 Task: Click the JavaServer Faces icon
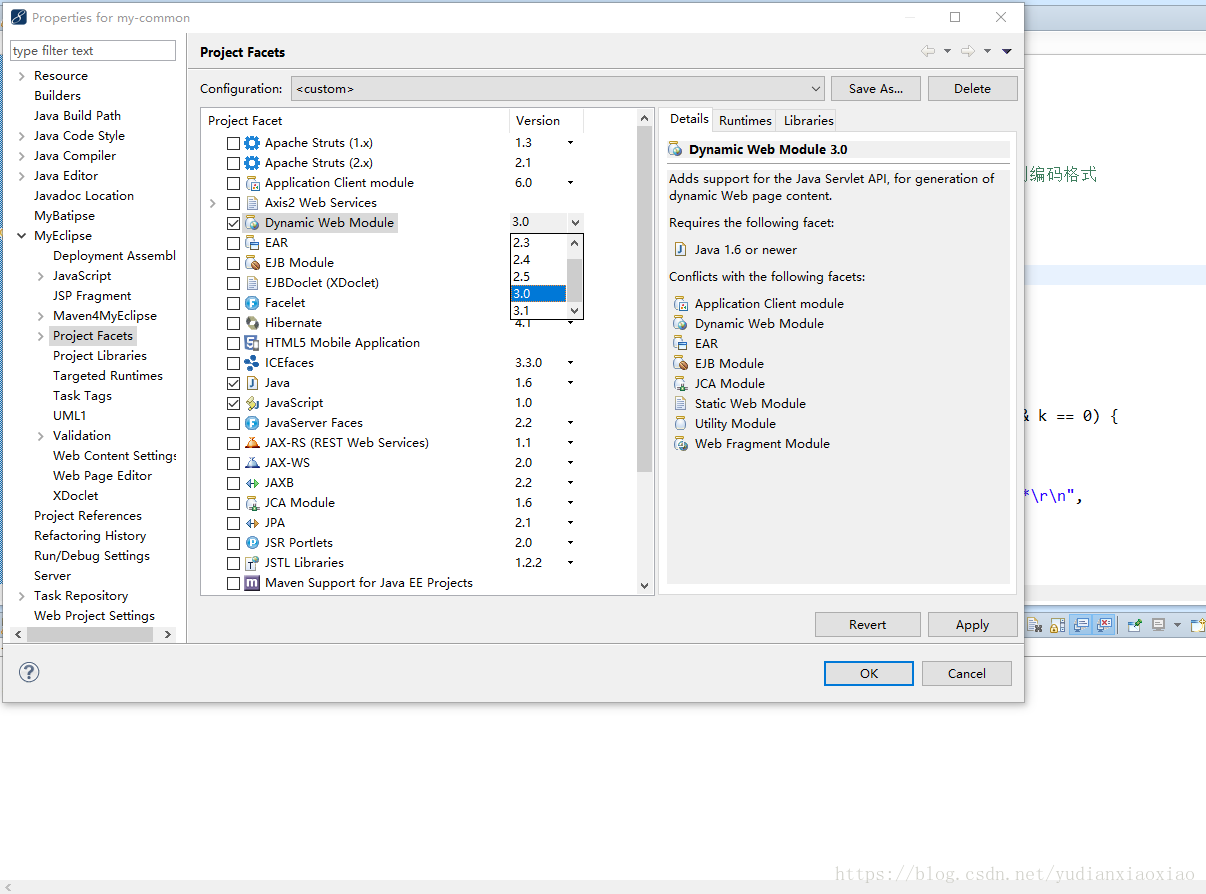[252, 423]
